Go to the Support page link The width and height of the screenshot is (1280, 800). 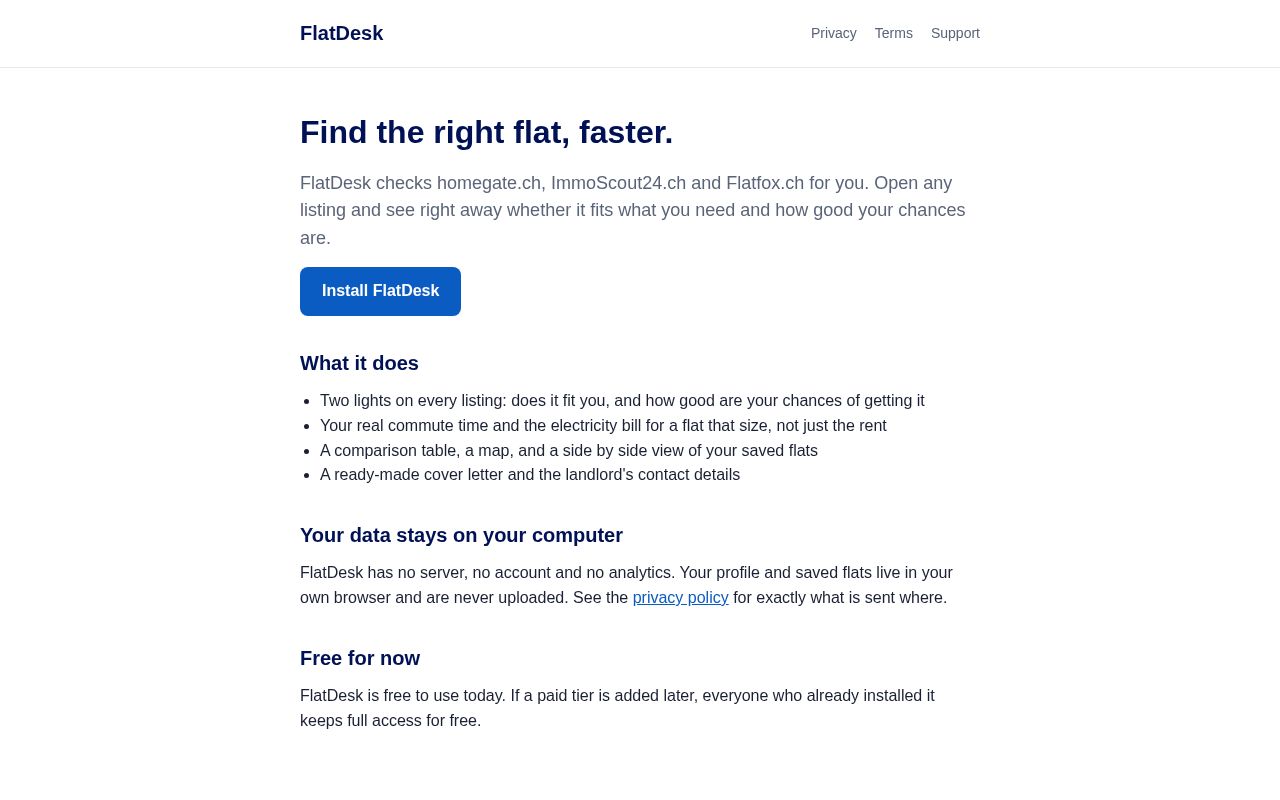[x=955, y=33]
